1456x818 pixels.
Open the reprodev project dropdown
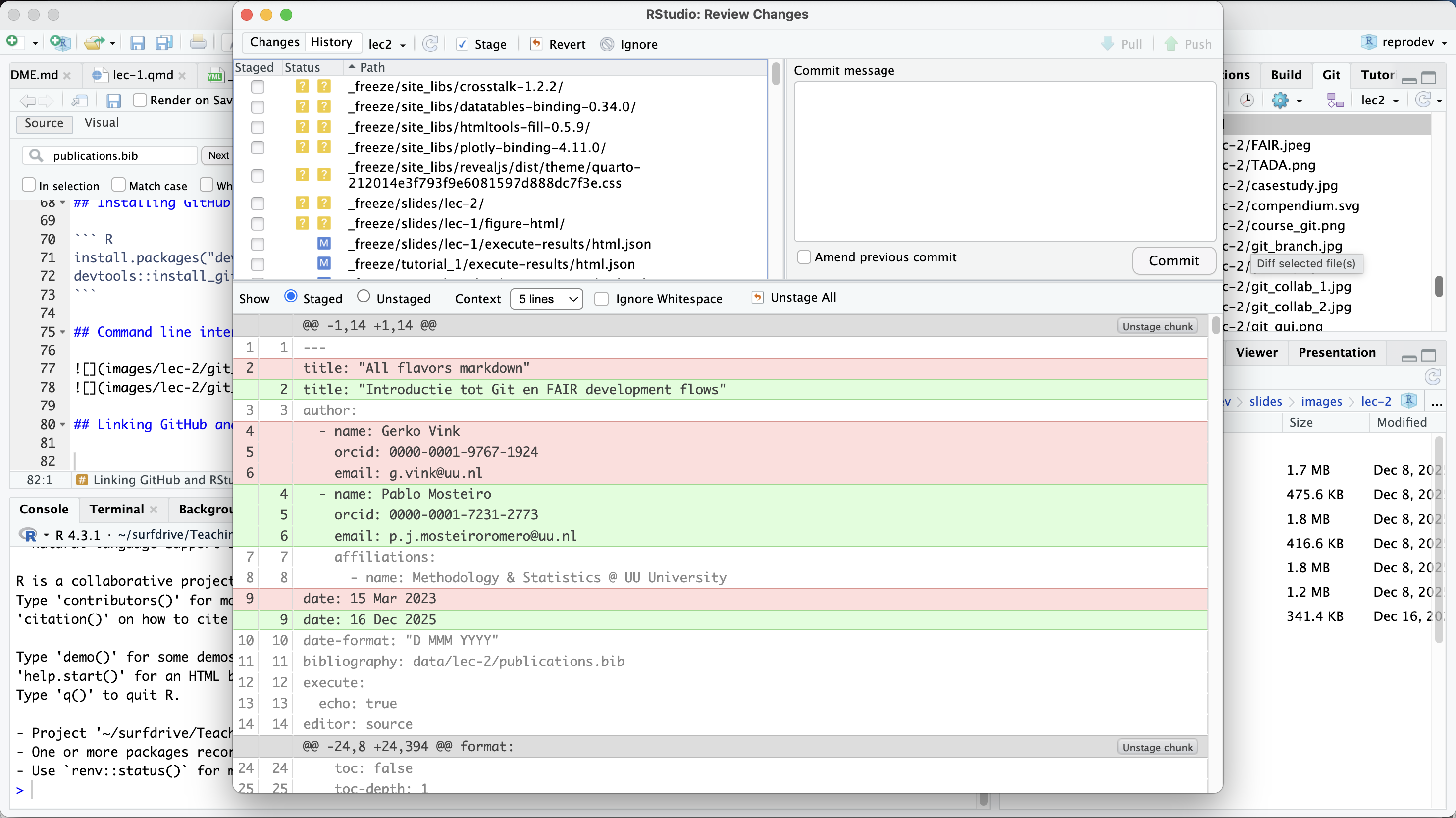(x=1404, y=43)
